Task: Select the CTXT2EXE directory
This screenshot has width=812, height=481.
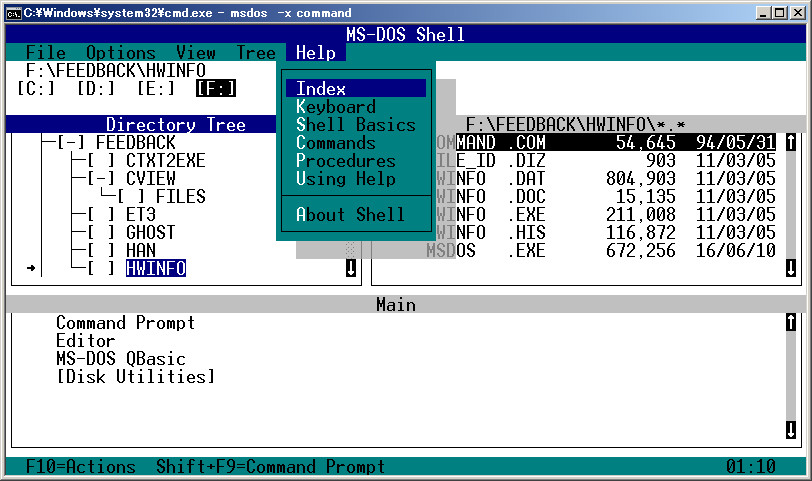Action: coord(166,161)
